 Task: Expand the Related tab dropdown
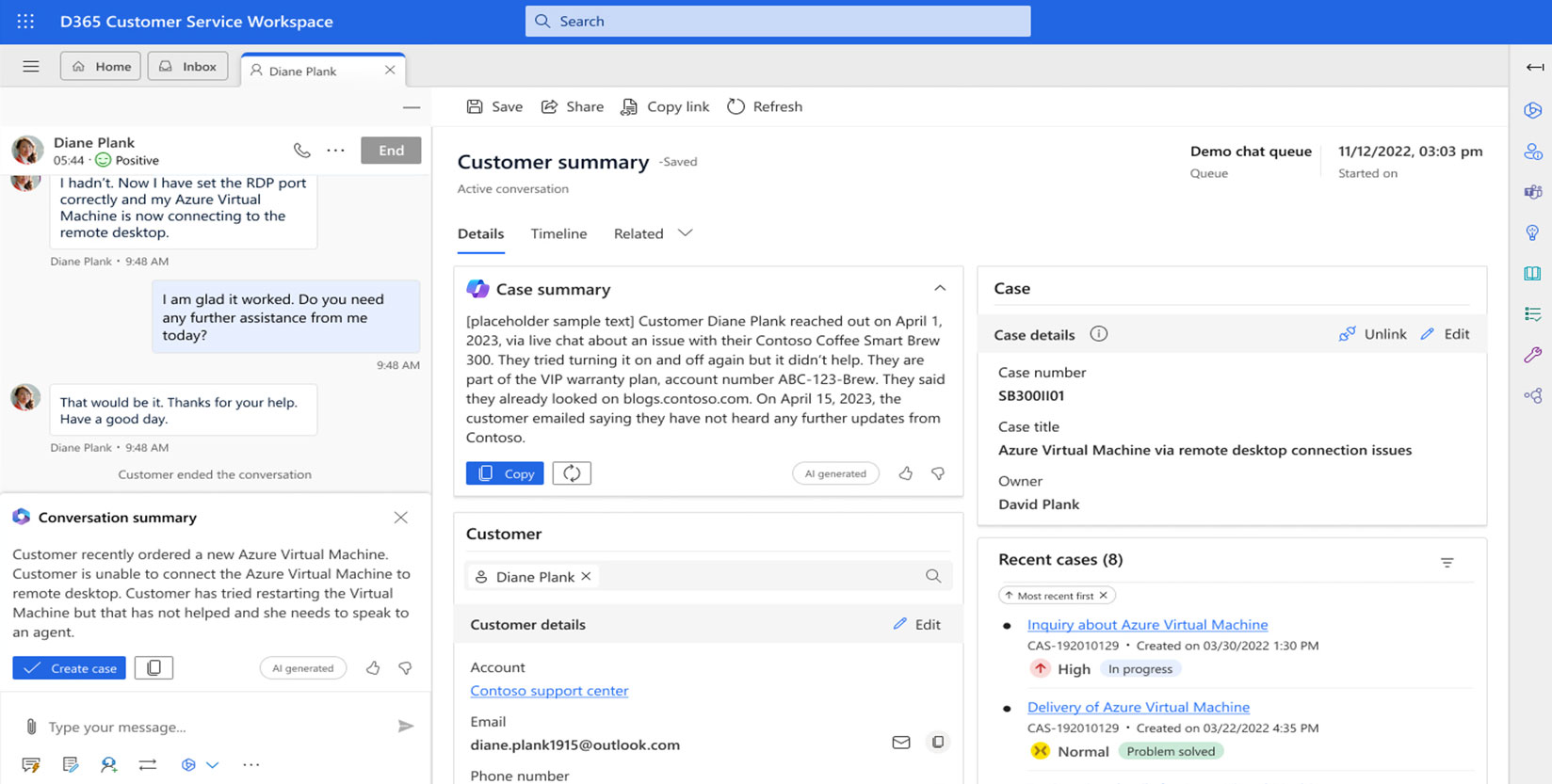coord(686,233)
